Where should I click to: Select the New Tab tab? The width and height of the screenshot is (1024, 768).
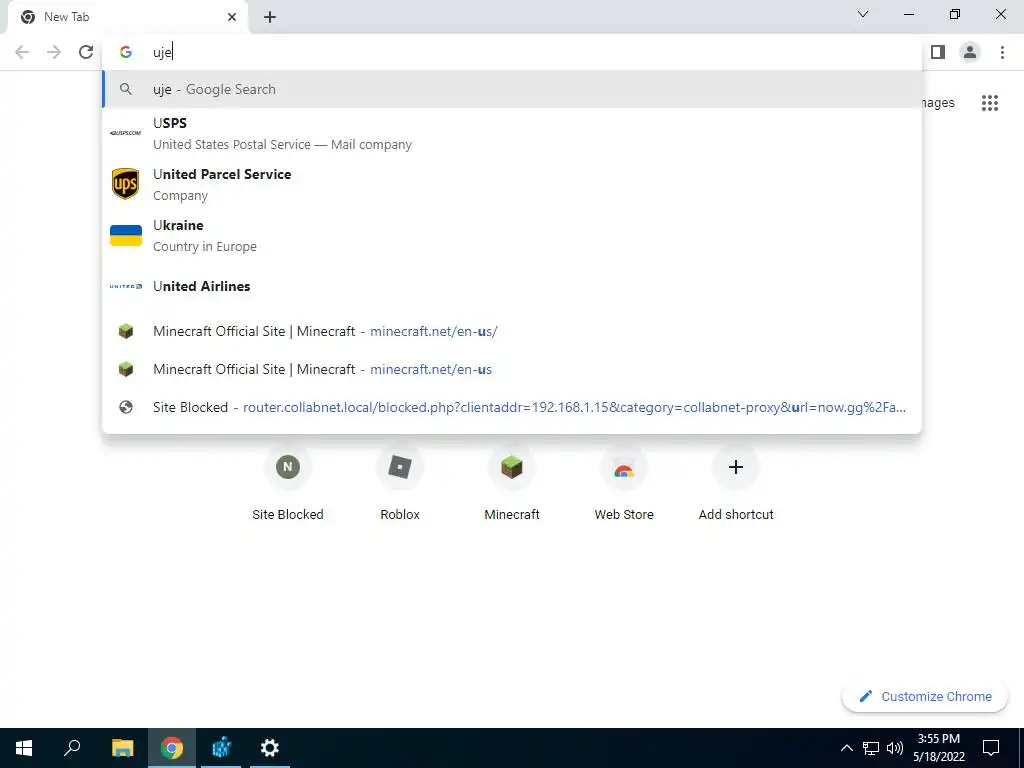pos(127,17)
